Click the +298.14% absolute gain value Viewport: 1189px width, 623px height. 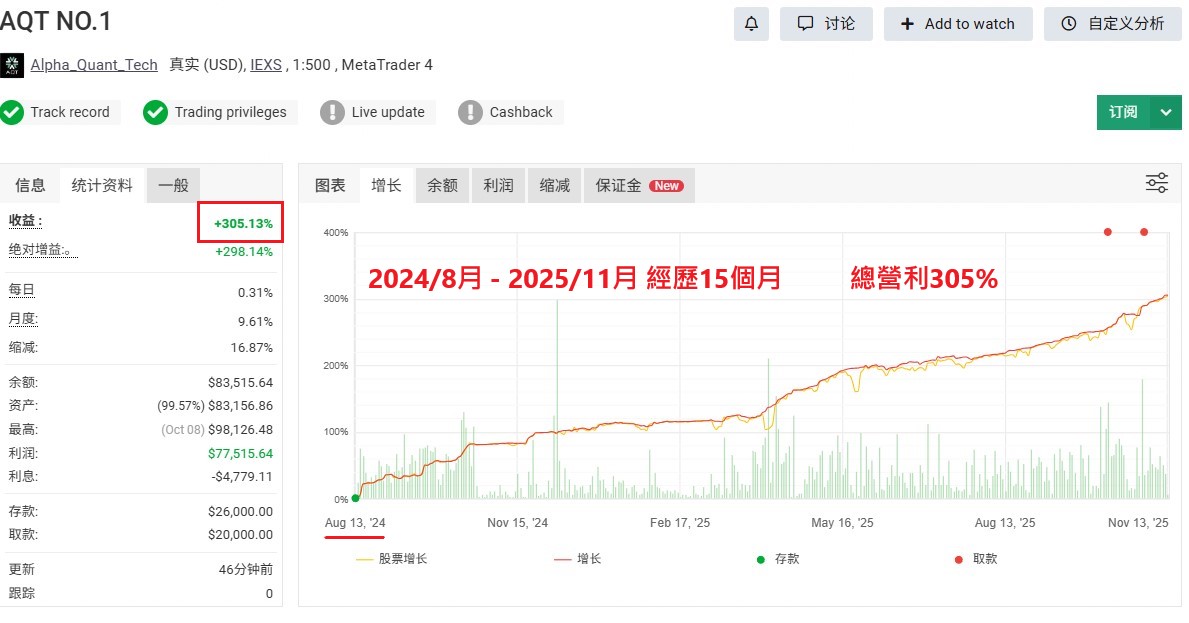tap(244, 252)
